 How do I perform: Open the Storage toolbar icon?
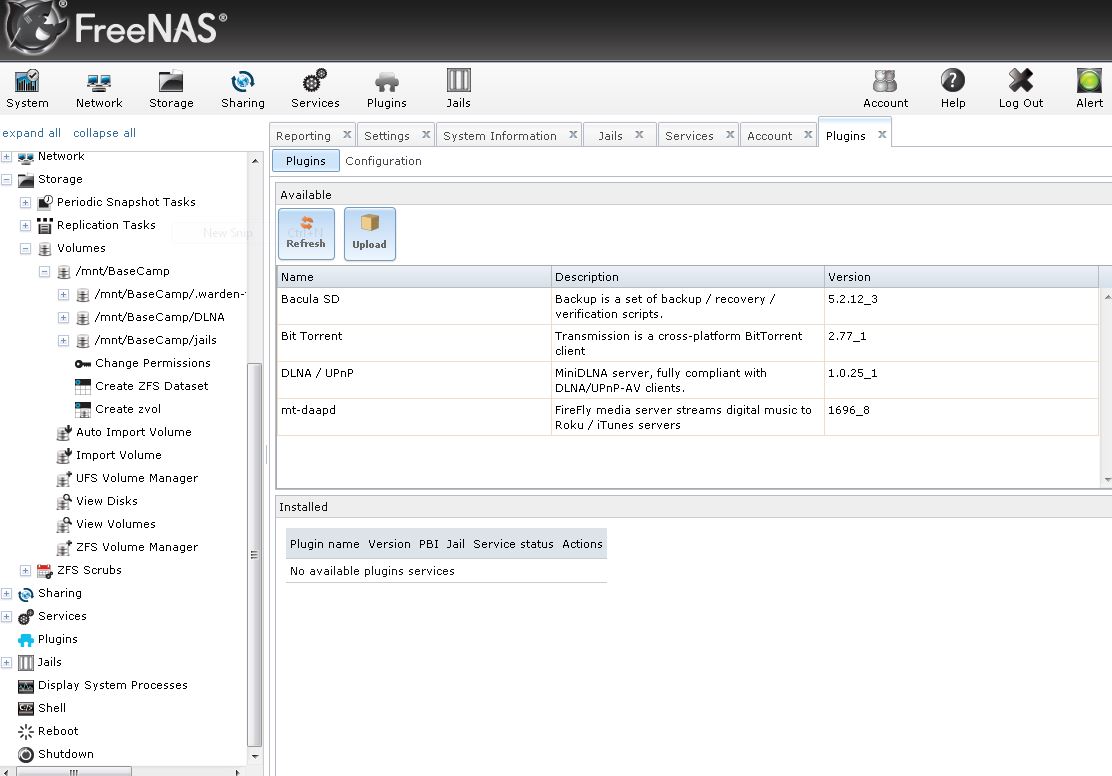pos(171,89)
